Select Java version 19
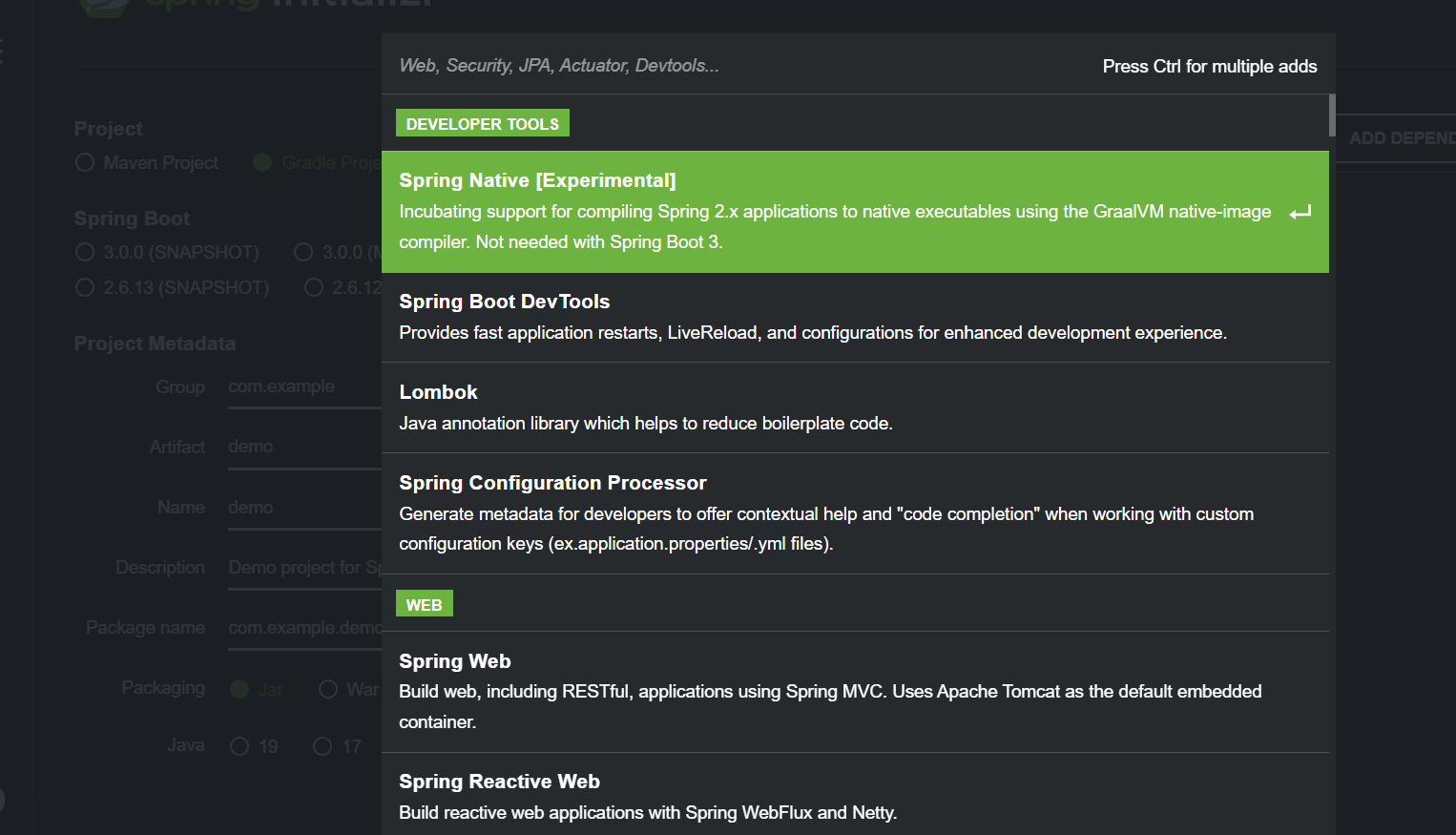 (239, 746)
